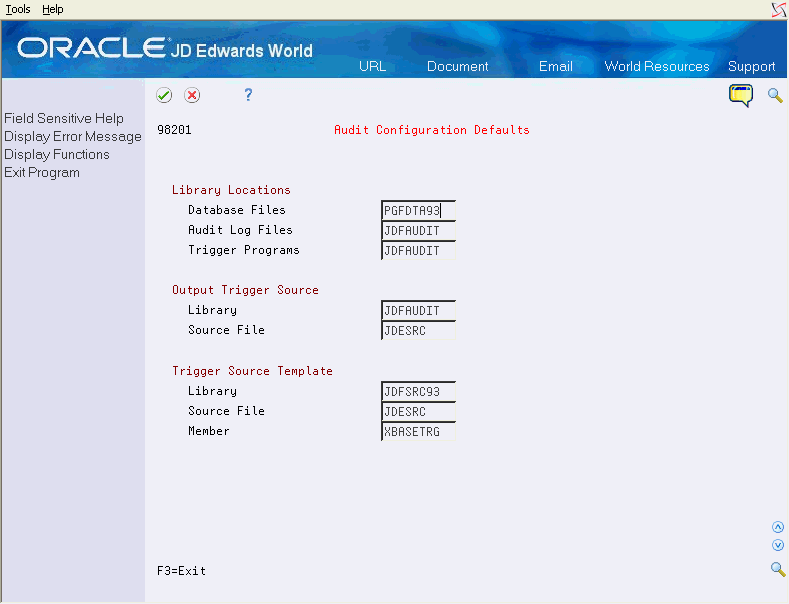Click the Audit Log Files label
The width and height of the screenshot is (789, 604).
pyautogui.click(x=241, y=230)
